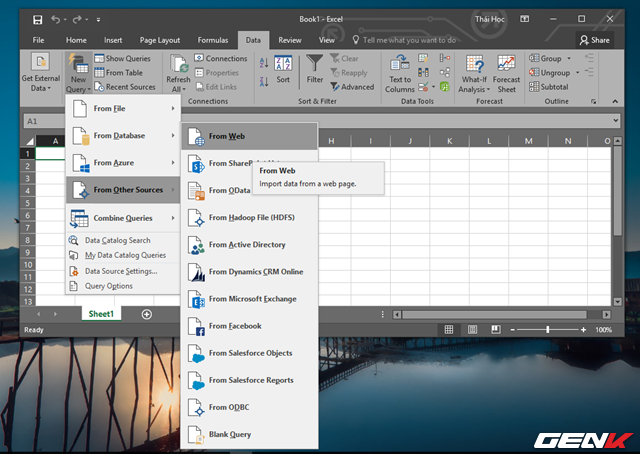This screenshot has height=454, width=640.
Task: Collapse the ribbon with the chevron
Action: [615, 101]
